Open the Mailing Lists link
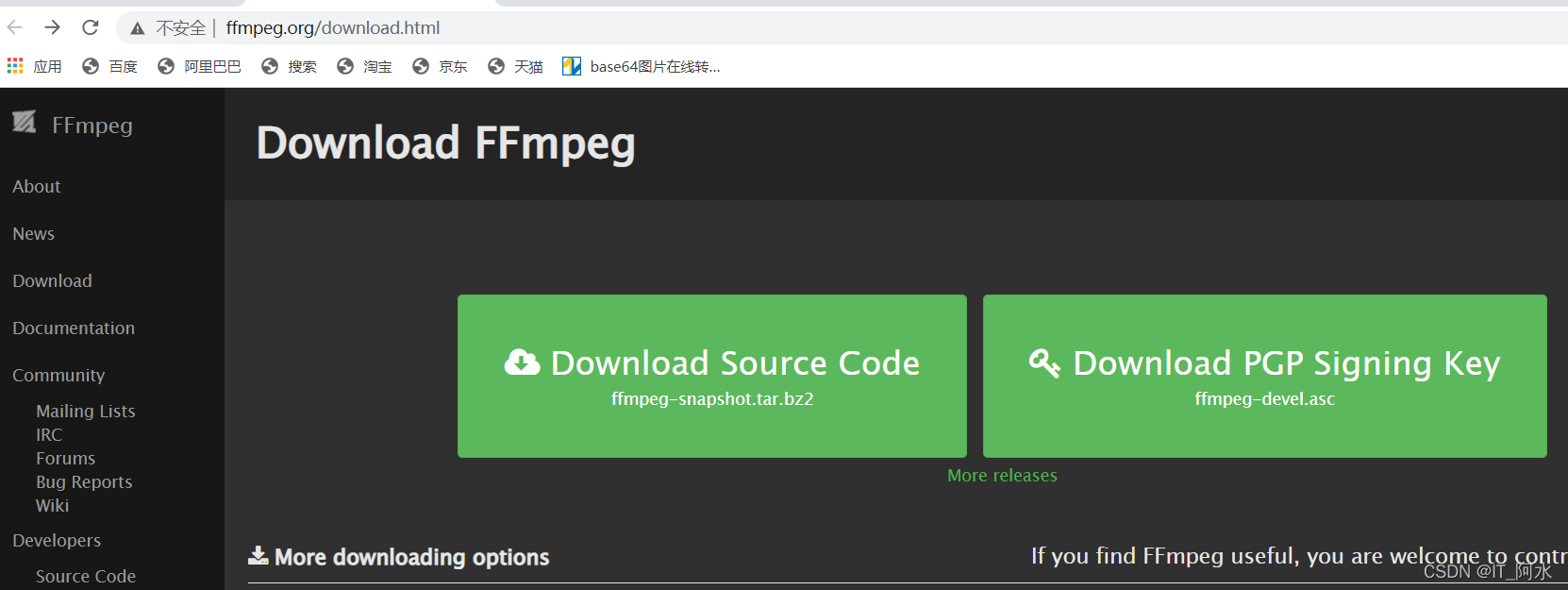1568x590 pixels. [86, 412]
